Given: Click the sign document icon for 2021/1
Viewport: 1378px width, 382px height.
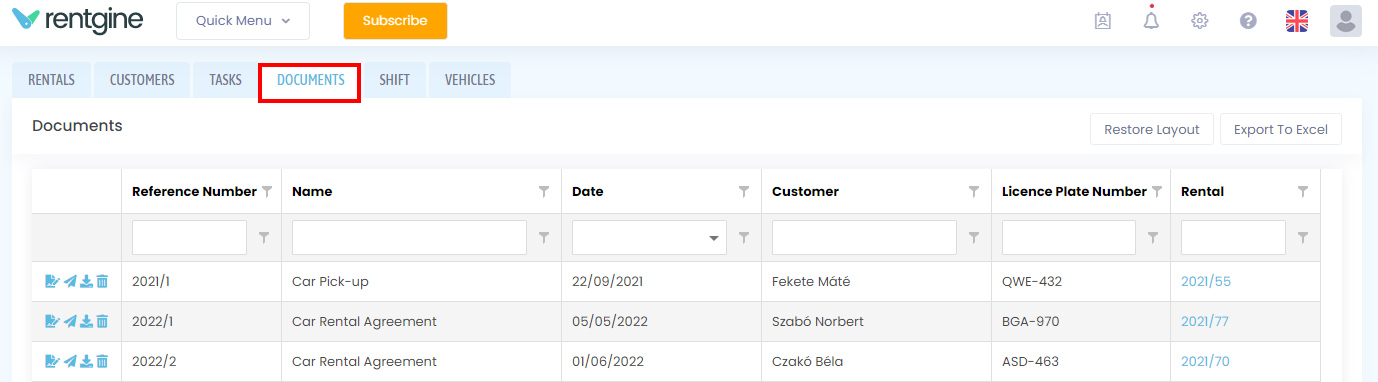Looking at the screenshot, I should tap(52, 282).
